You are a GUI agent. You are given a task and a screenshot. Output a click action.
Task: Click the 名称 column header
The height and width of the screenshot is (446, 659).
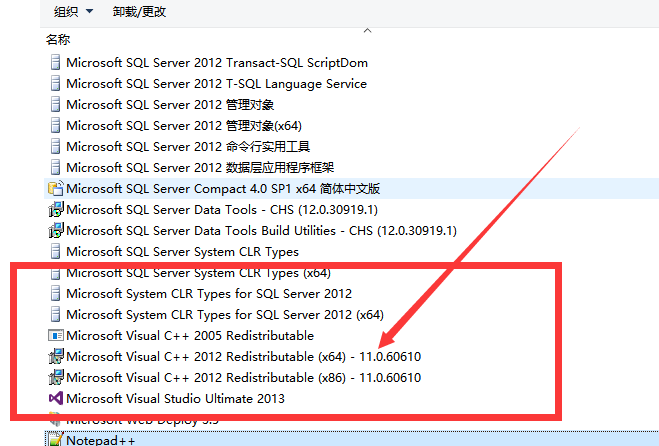58,40
